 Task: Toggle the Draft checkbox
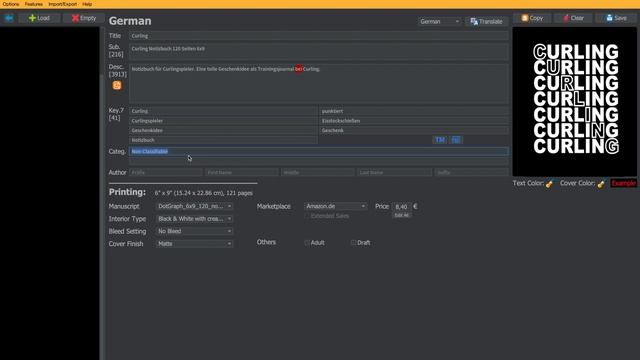(x=353, y=242)
